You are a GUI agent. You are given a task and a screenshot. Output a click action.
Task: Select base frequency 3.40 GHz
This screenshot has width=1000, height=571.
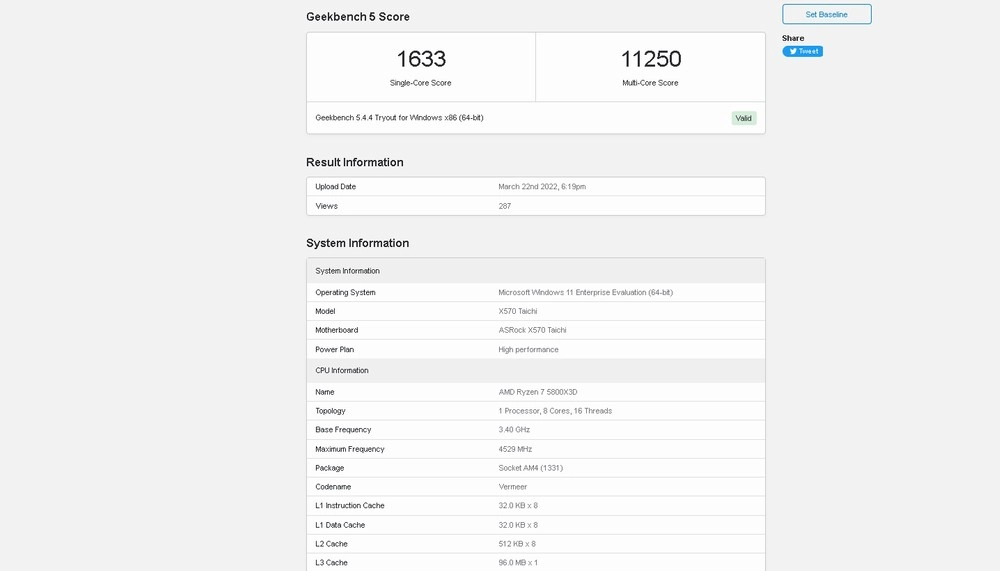[x=514, y=429]
